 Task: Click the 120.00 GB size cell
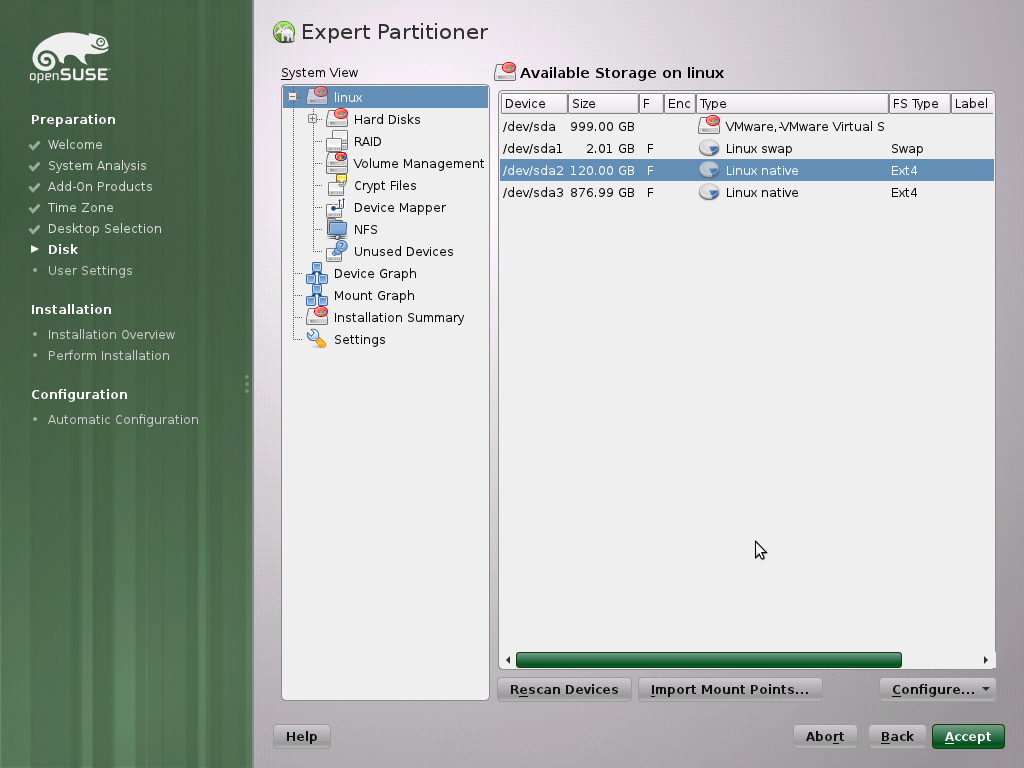[602, 170]
